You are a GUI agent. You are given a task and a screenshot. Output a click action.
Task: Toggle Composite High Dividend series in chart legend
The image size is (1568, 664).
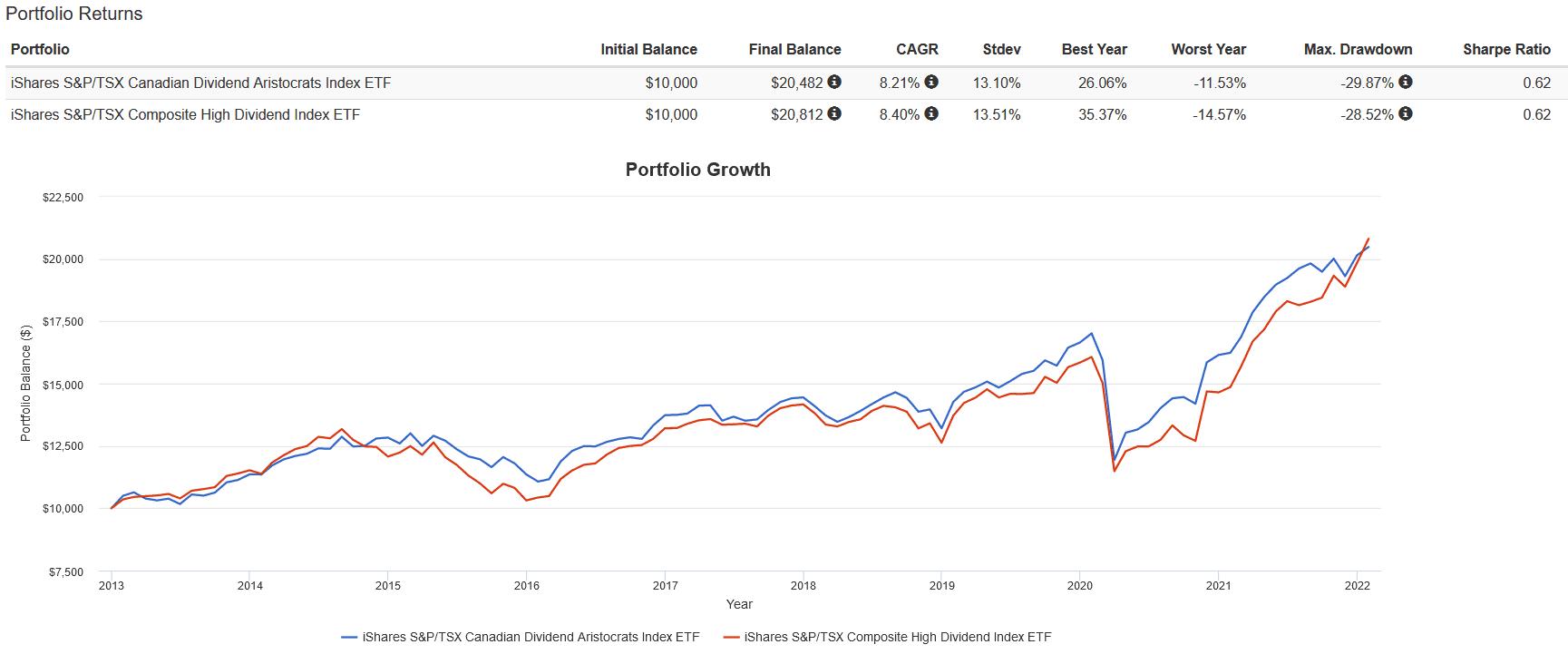point(898,637)
